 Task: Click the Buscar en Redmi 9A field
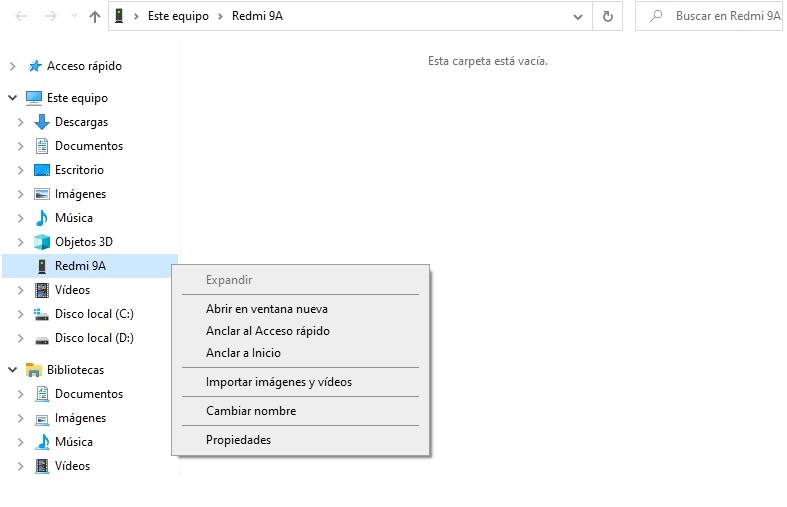click(x=709, y=16)
